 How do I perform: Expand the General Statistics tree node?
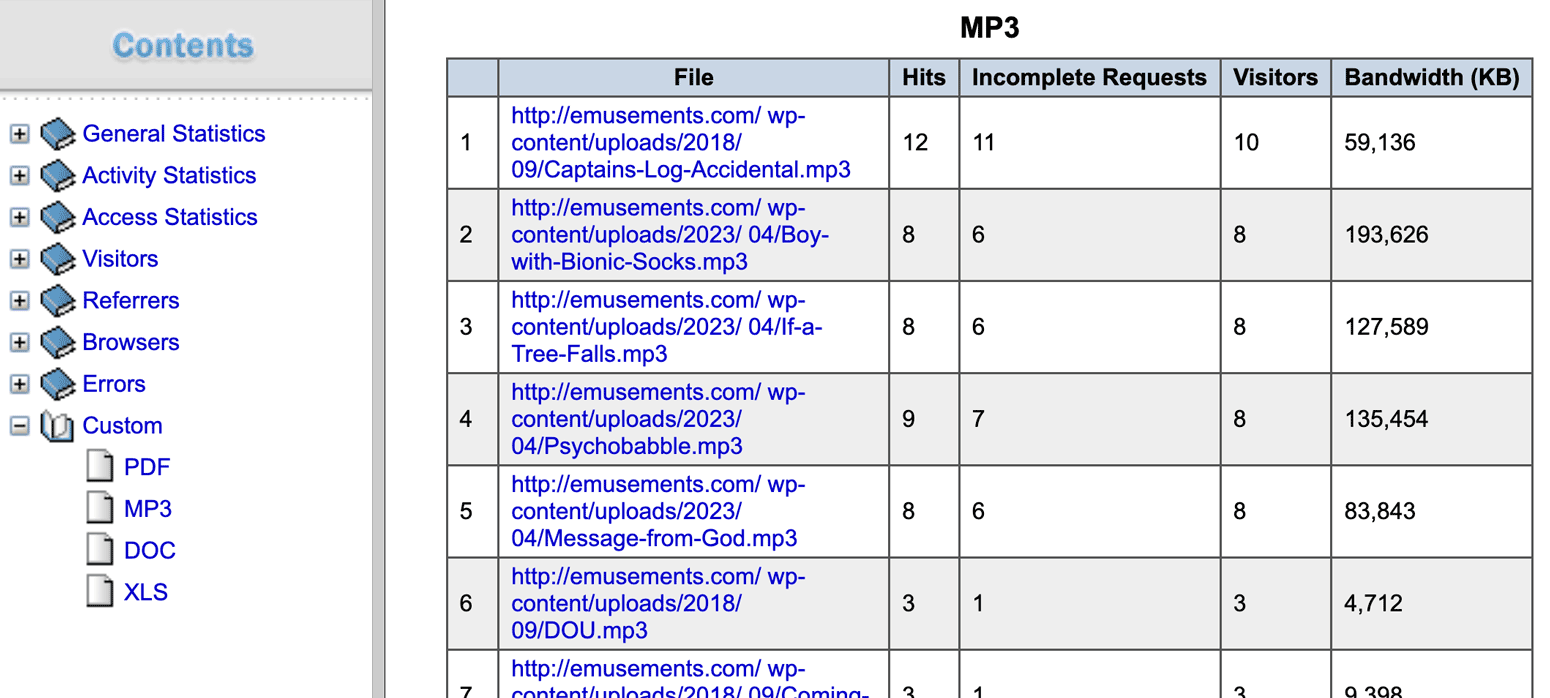[x=19, y=134]
